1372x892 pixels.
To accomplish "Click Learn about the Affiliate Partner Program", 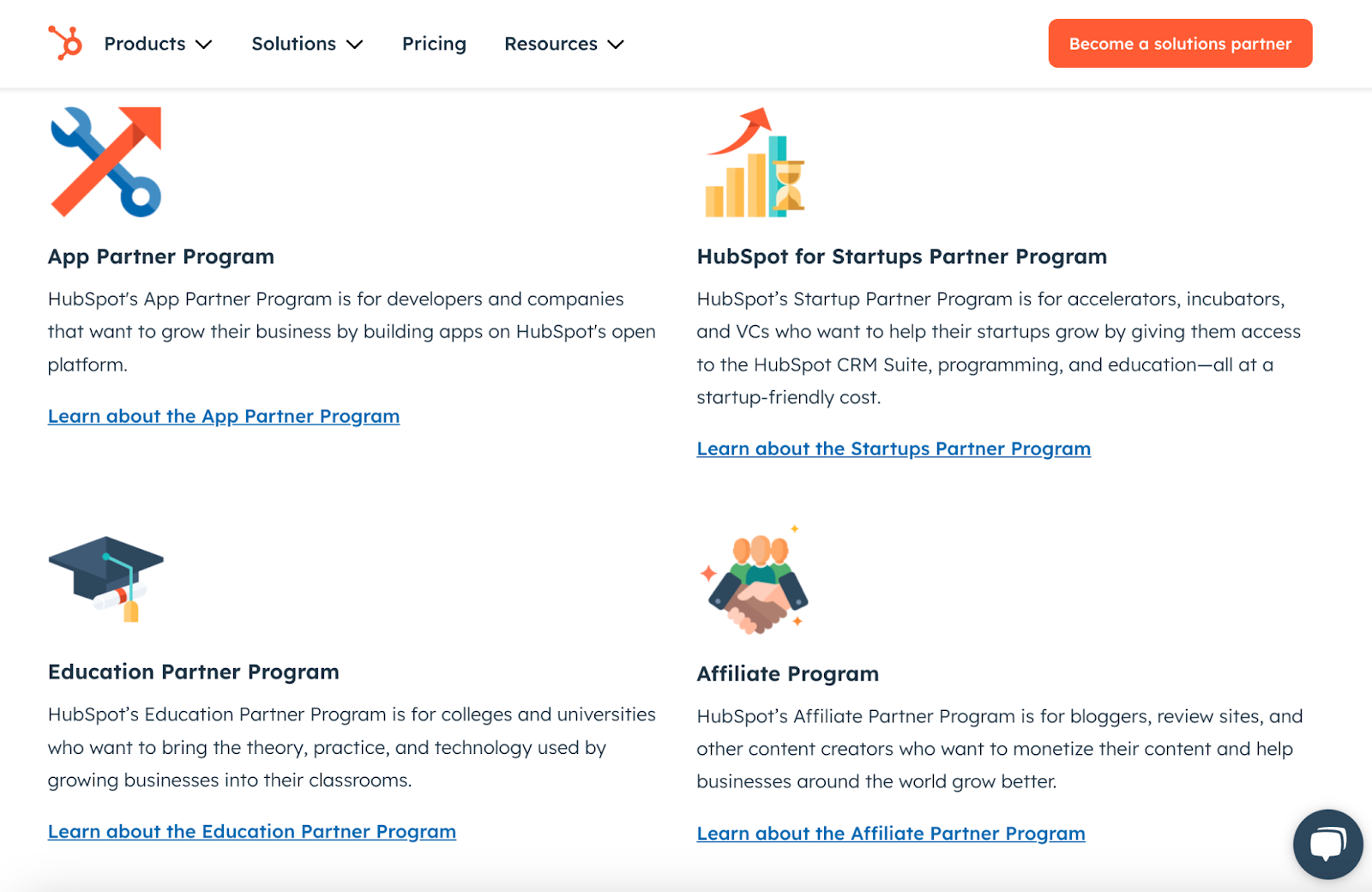I will tap(891, 833).
